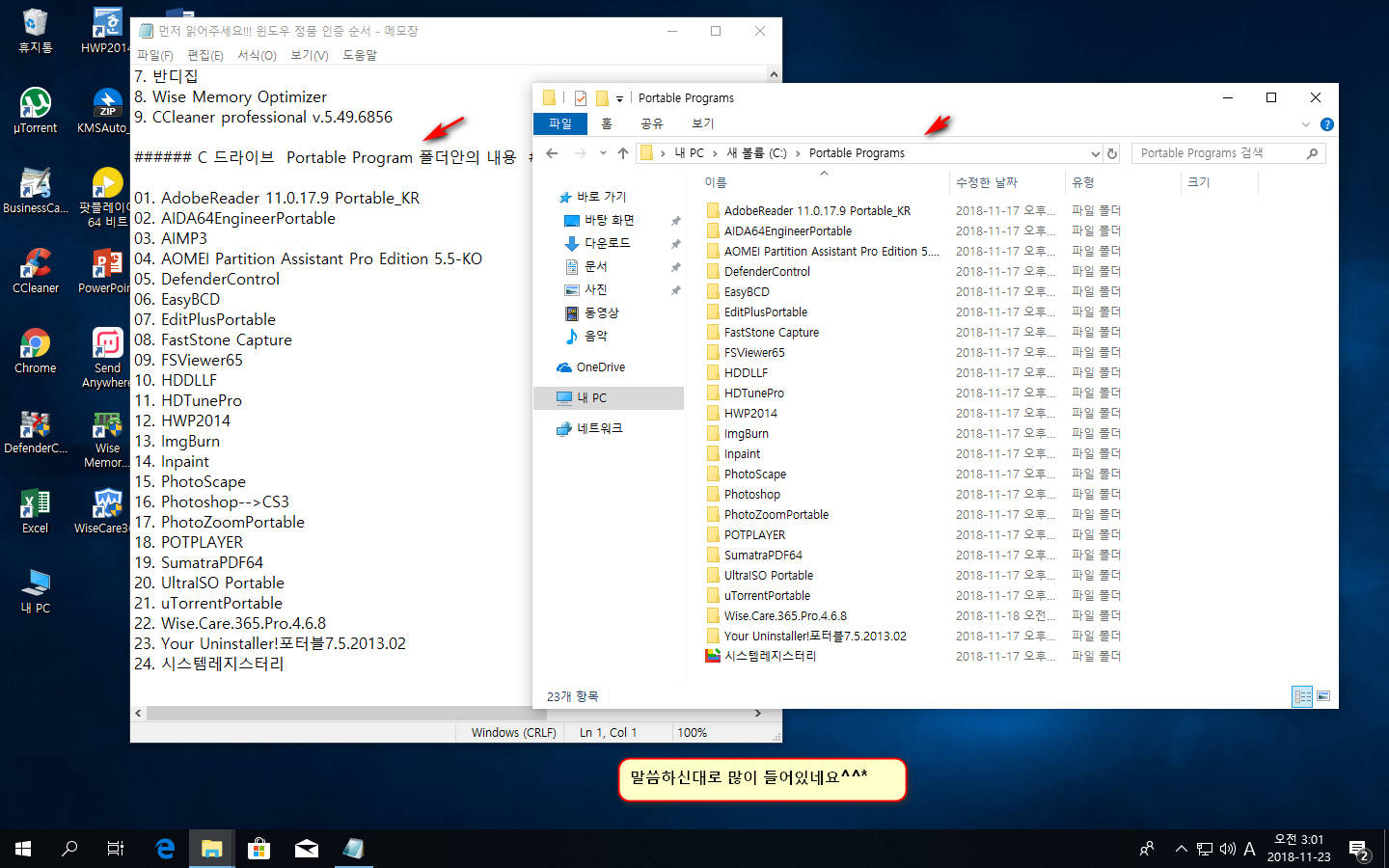Screen dimensions: 1389x868
Task: Go up one folder level arrow
Action: [623, 153]
